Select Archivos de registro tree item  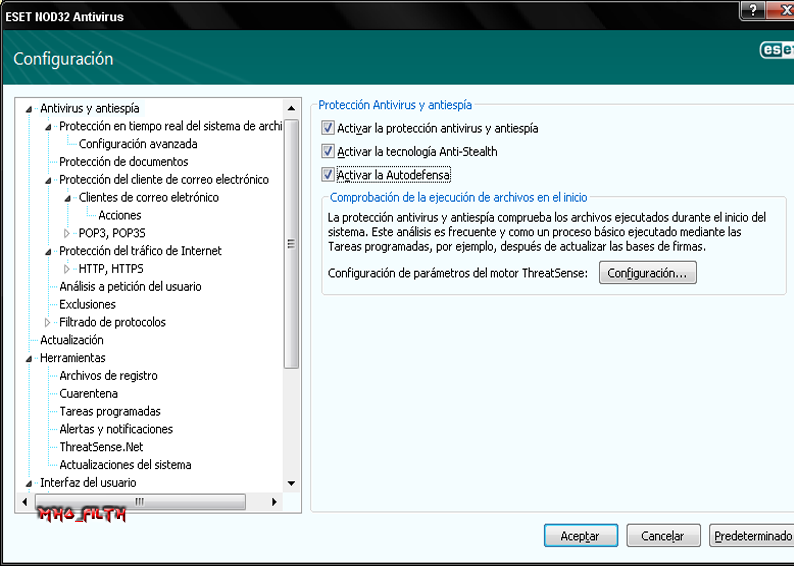(108, 376)
